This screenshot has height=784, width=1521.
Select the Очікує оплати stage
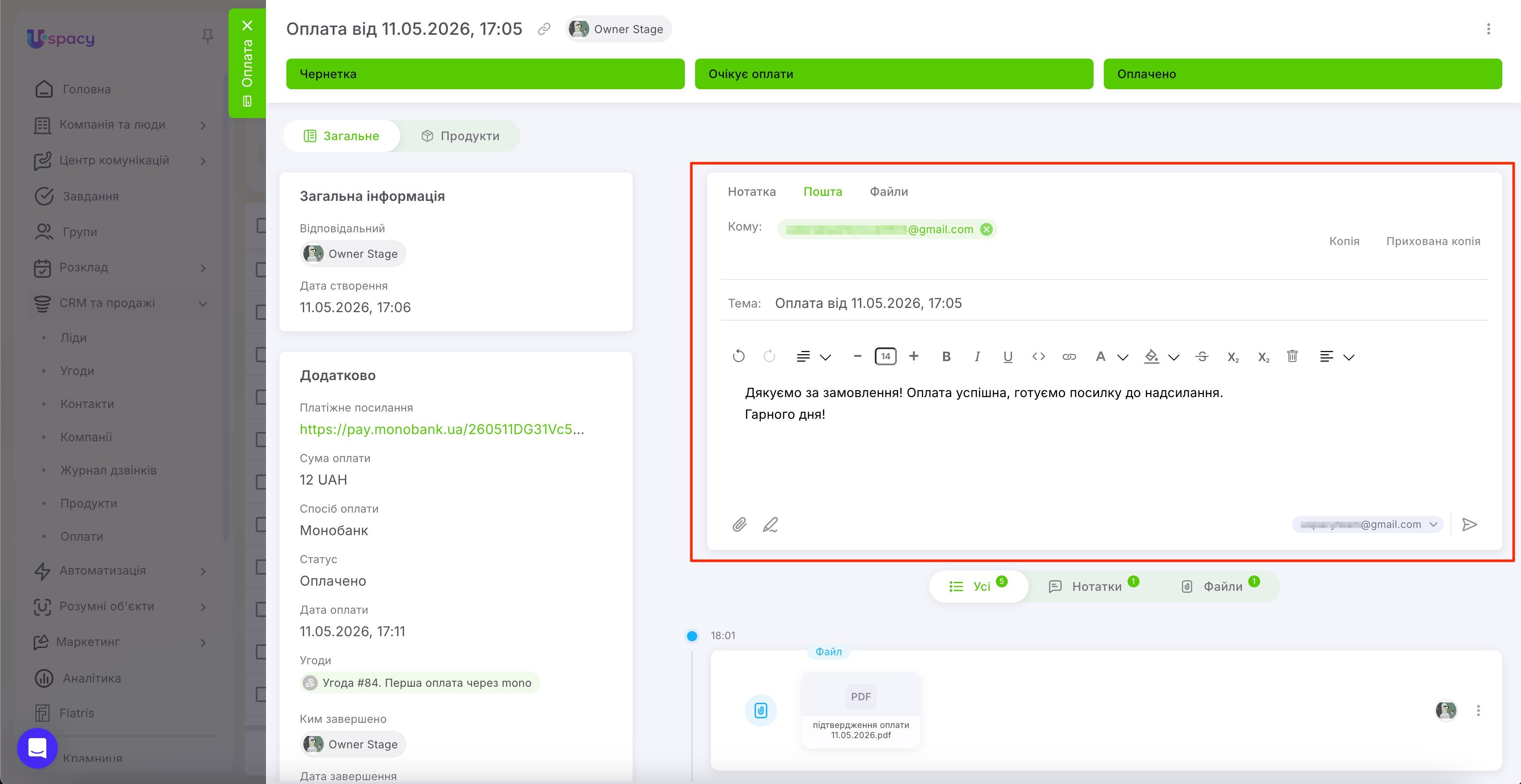[894, 74]
